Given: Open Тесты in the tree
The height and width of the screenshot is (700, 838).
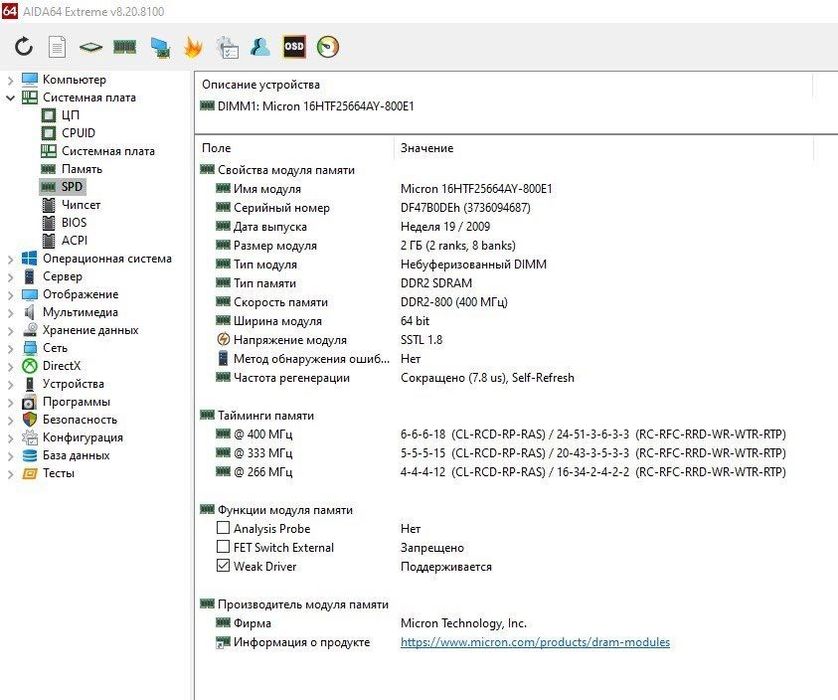Looking at the screenshot, I should (x=58, y=473).
